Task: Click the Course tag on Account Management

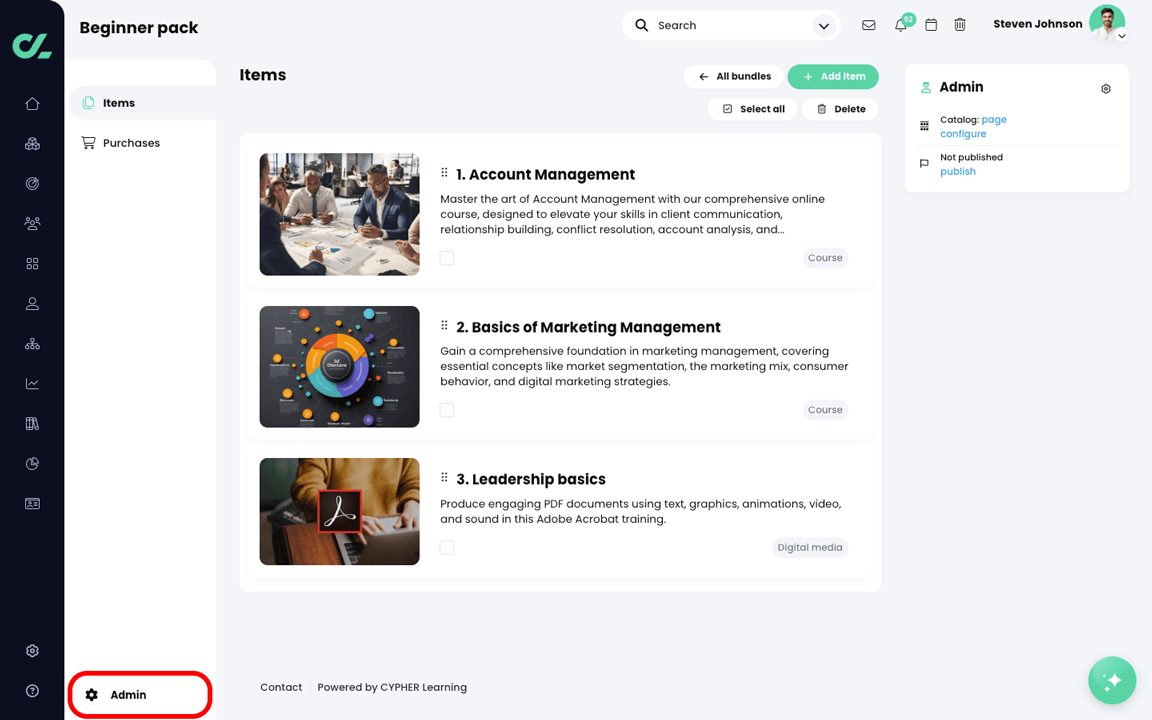Action: pos(825,258)
